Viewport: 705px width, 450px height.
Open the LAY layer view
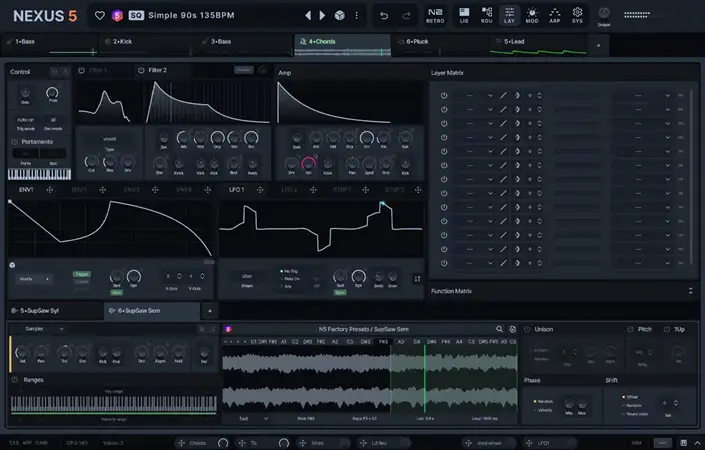click(509, 15)
